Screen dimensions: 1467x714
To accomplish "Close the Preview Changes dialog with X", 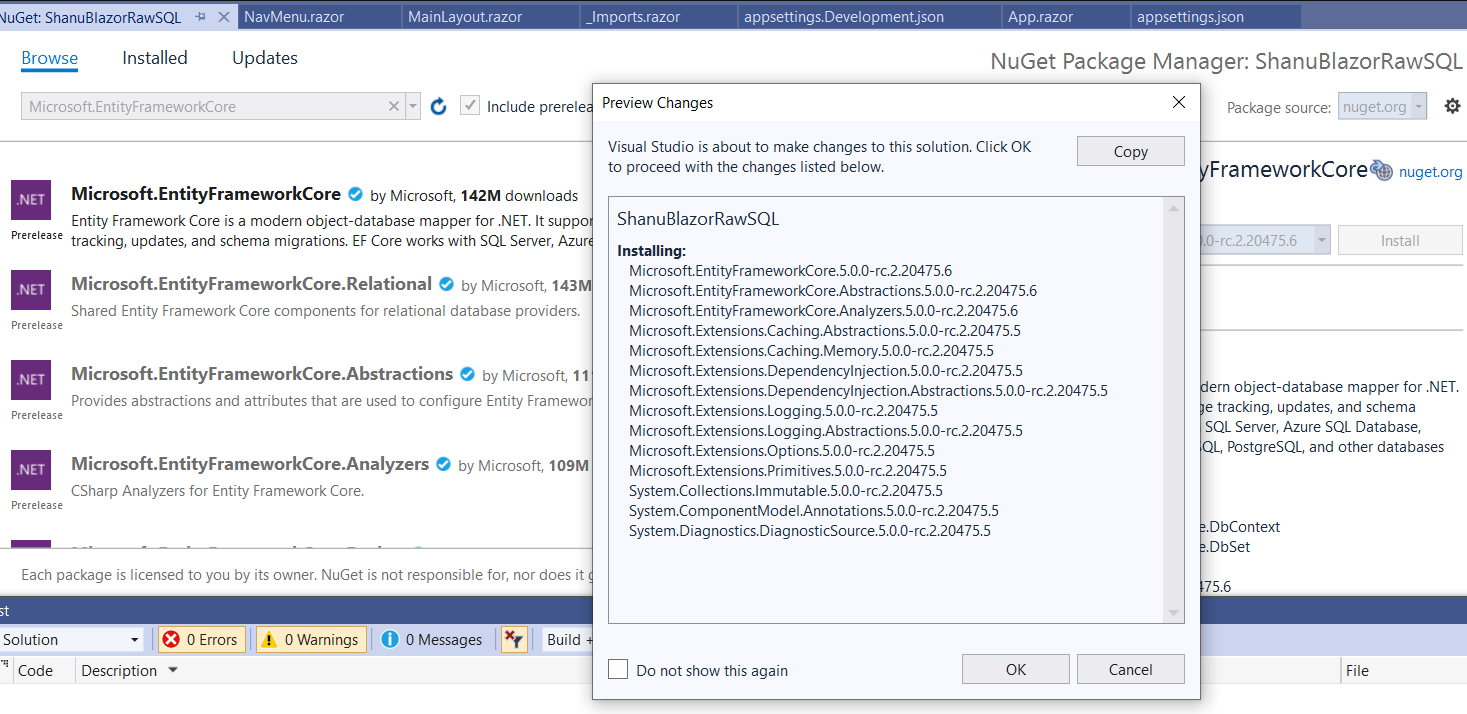I will pos(1179,102).
